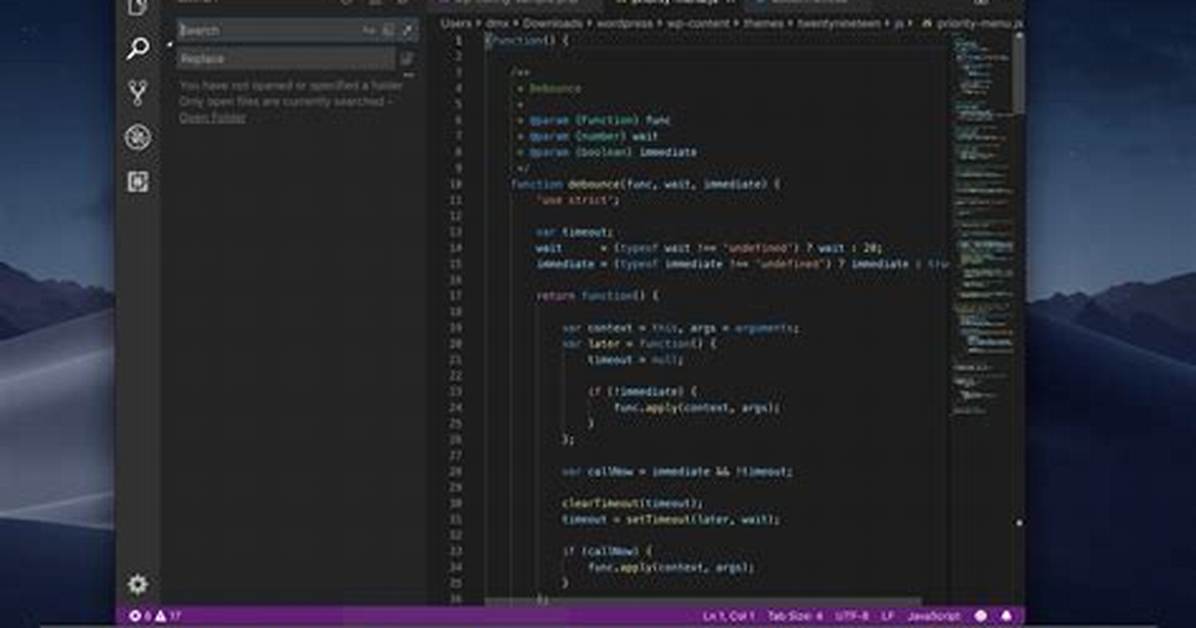Select the dmx breadcrumb
Image resolution: width=1196 pixels, height=628 pixels.
(497, 24)
